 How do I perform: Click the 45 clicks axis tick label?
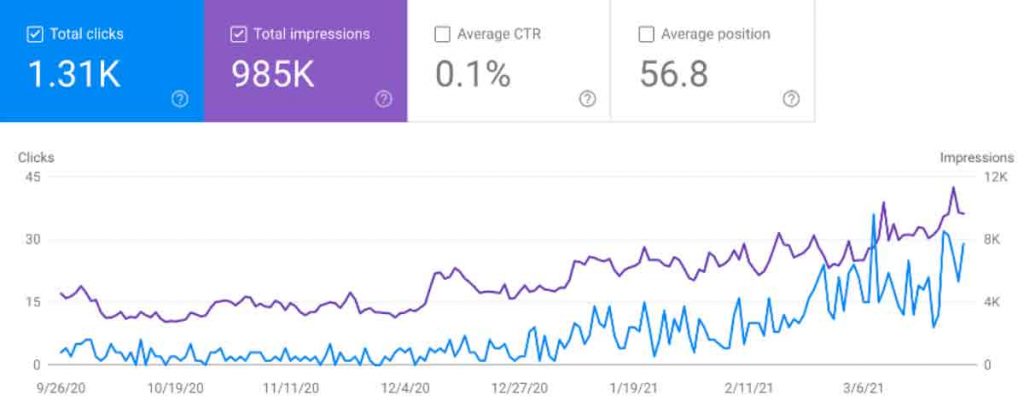[x=33, y=177]
